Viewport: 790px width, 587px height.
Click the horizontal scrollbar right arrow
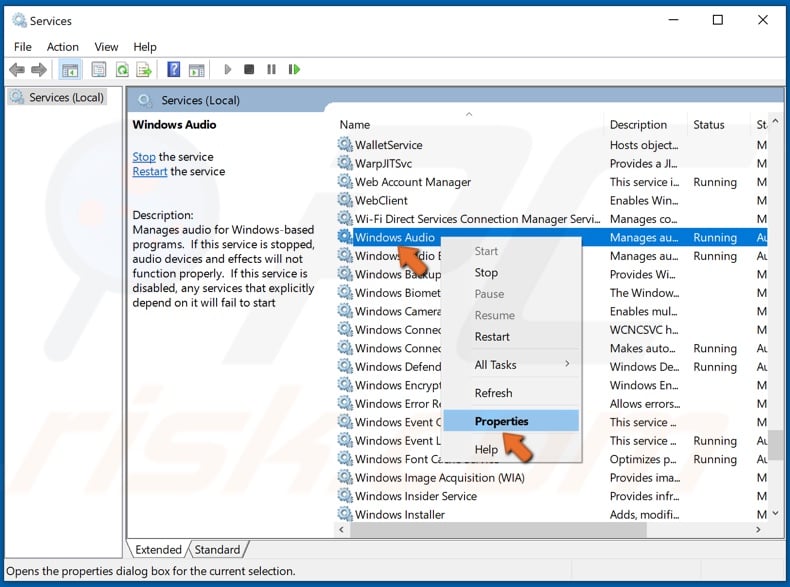pos(758,530)
